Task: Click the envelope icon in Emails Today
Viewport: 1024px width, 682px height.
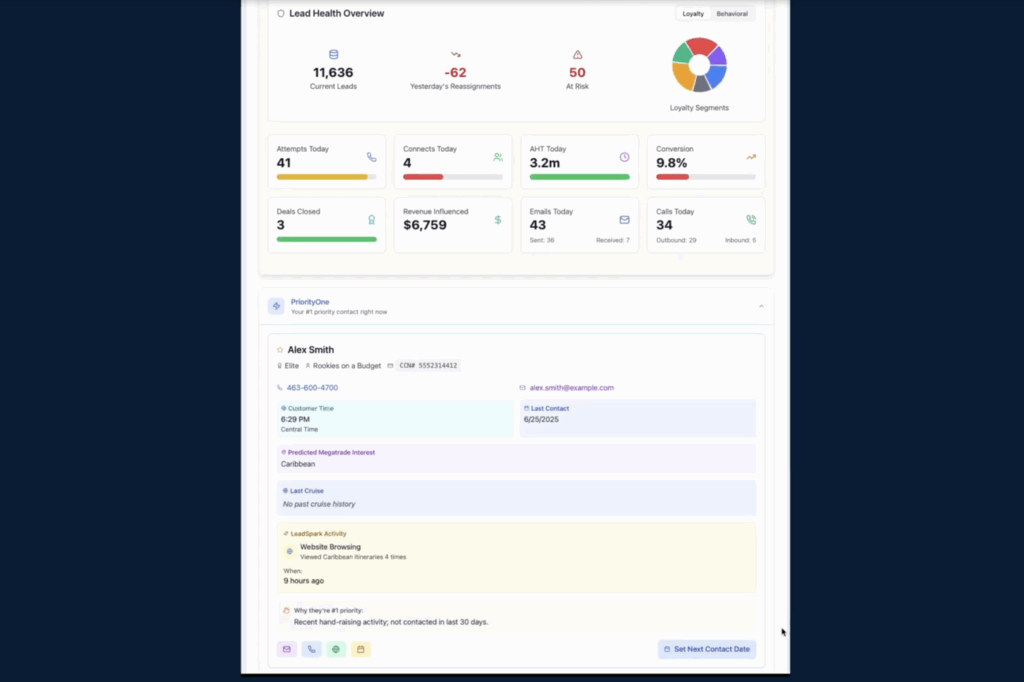Action: (x=624, y=220)
